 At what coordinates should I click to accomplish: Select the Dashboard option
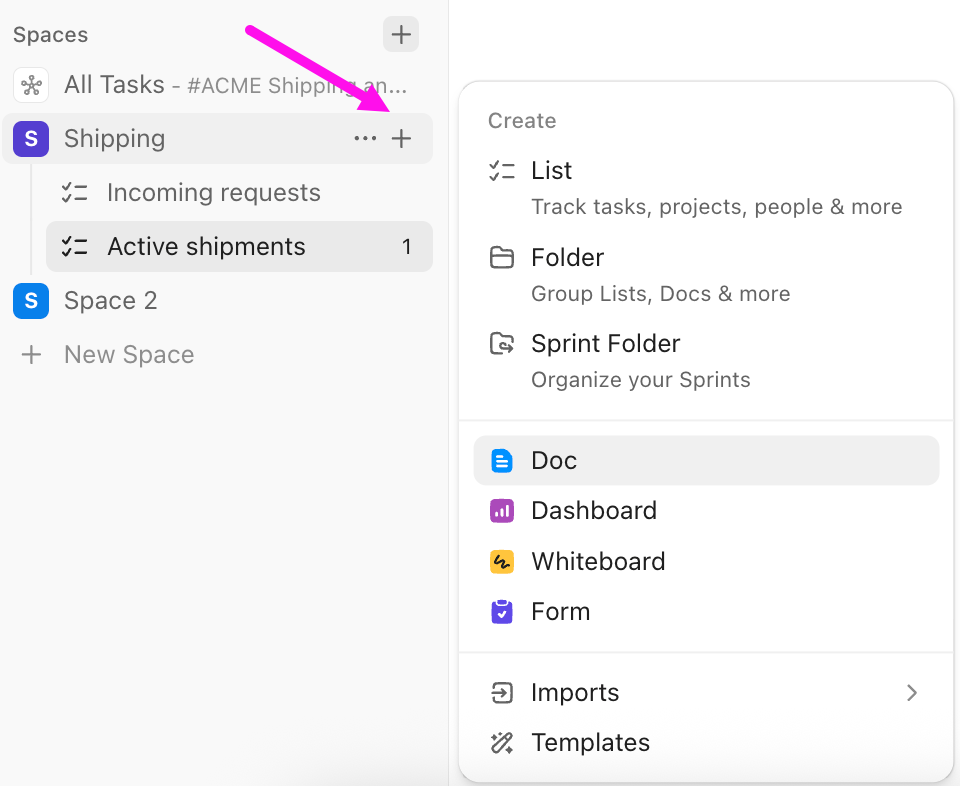593,510
